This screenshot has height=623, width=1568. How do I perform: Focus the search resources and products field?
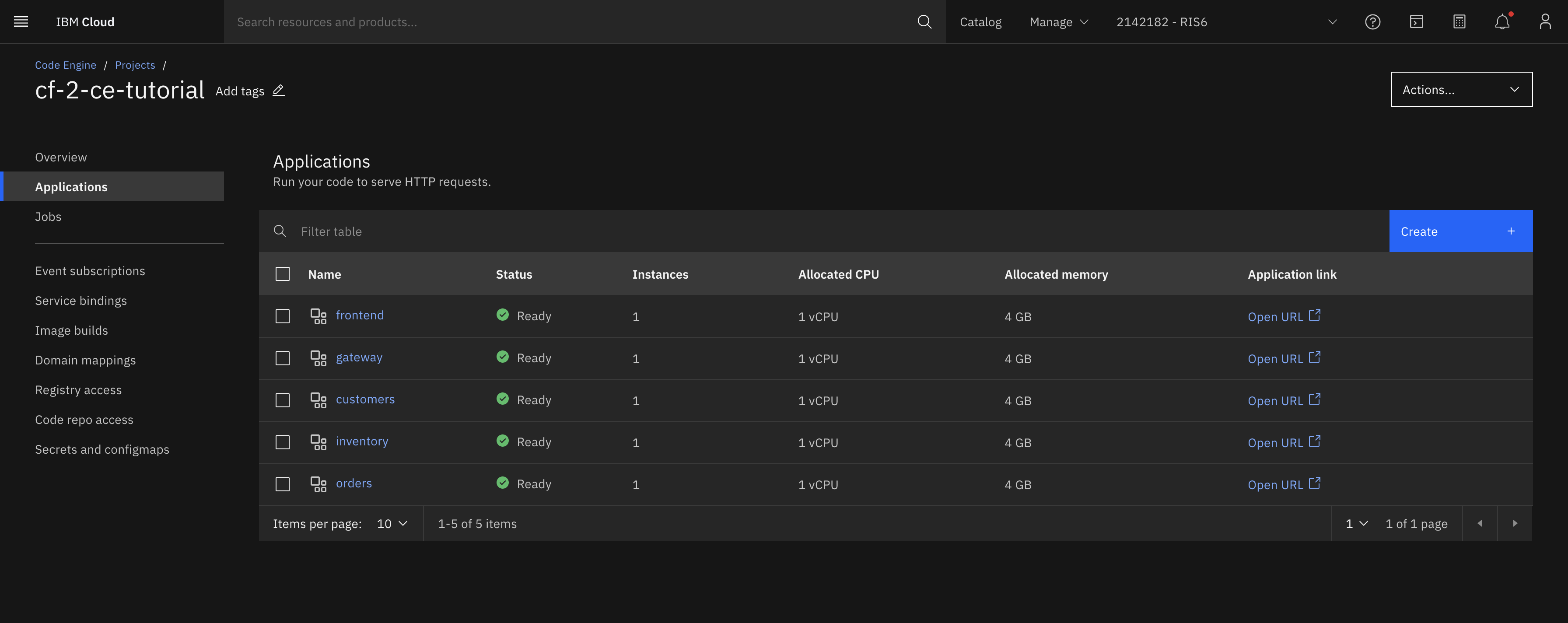click(571, 22)
